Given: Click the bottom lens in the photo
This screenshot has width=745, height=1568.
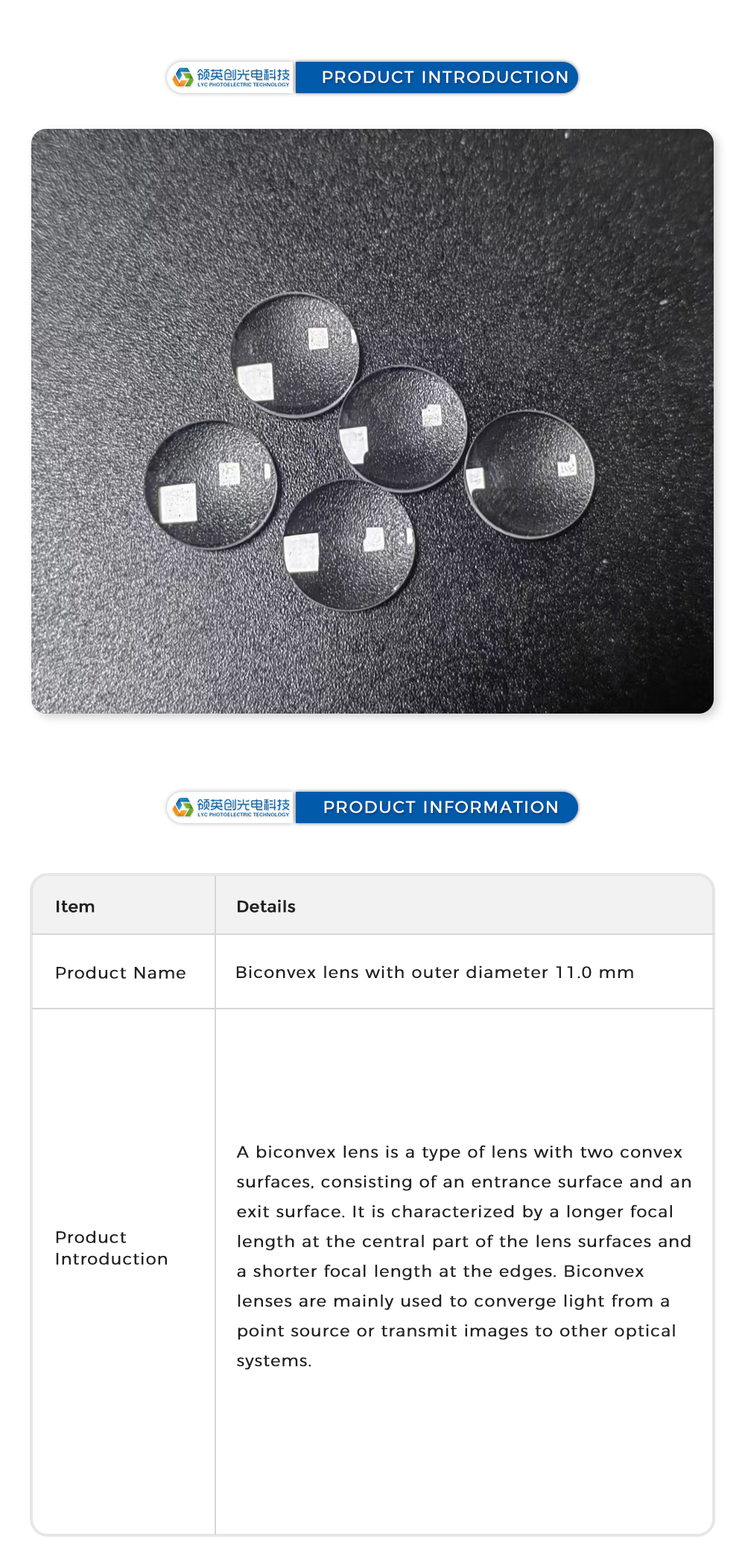Looking at the screenshot, I should [349, 545].
